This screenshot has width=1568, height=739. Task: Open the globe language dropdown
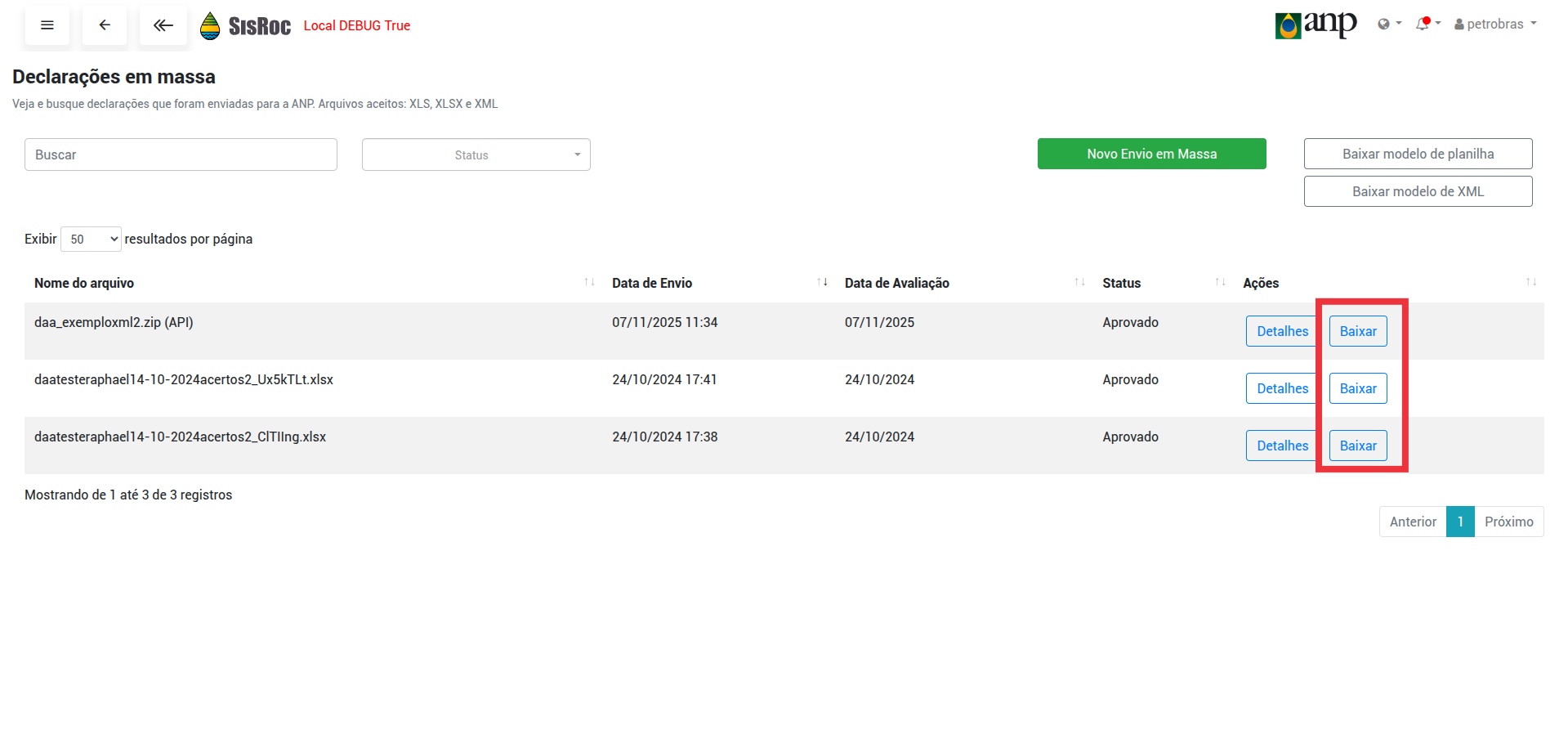(1388, 25)
